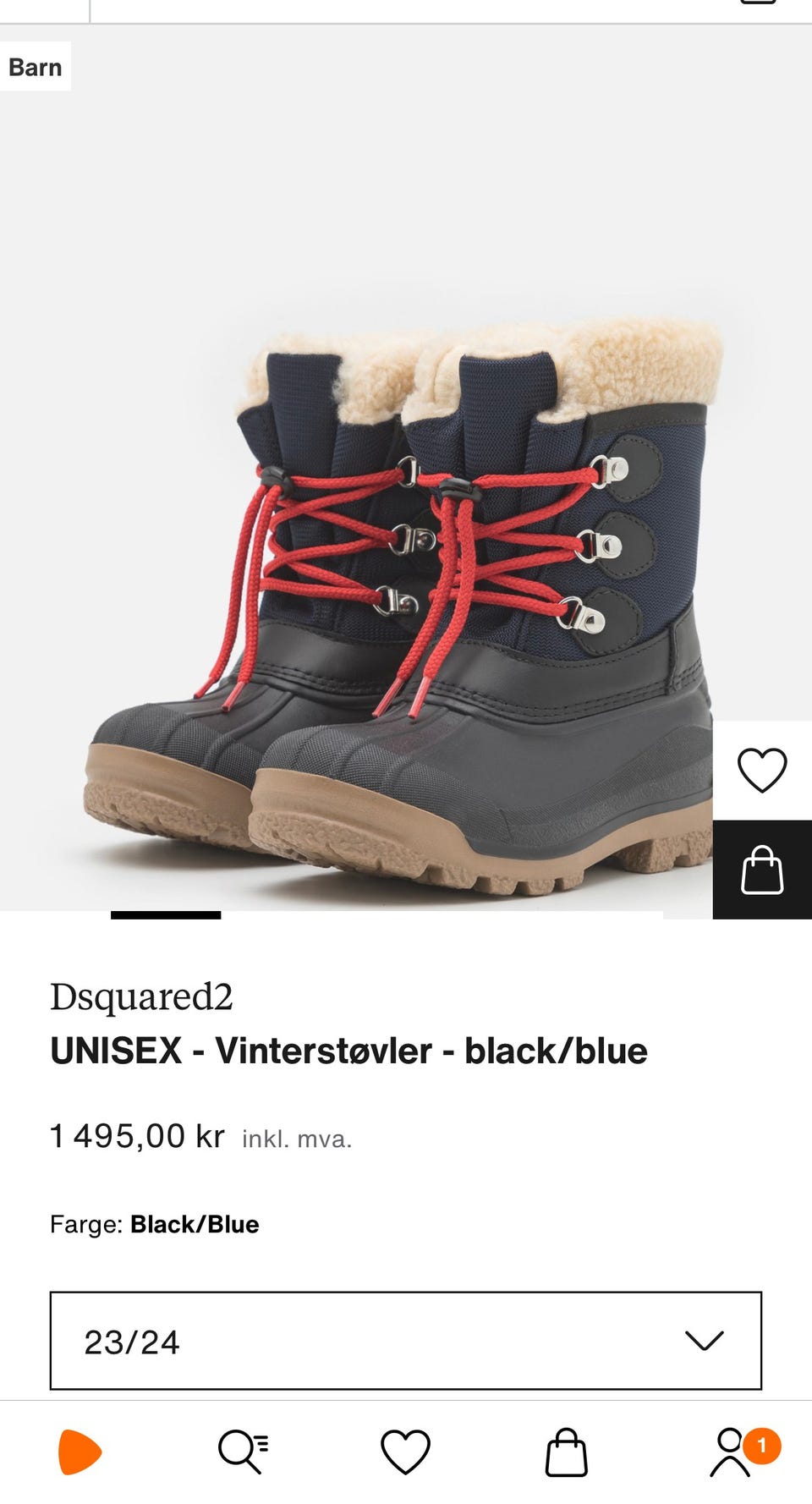Tap the Farge label
The width and height of the screenshot is (812, 1504).
tap(86, 1224)
